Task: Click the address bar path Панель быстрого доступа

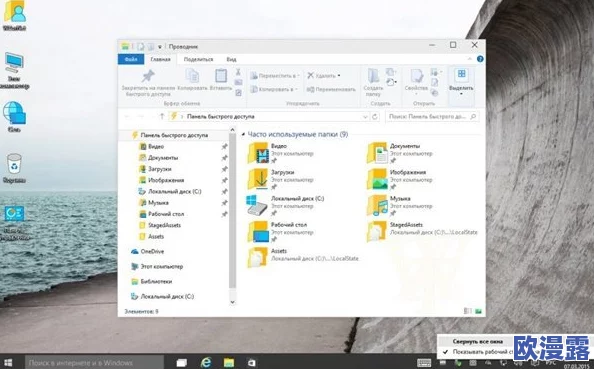Action: [220, 117]
